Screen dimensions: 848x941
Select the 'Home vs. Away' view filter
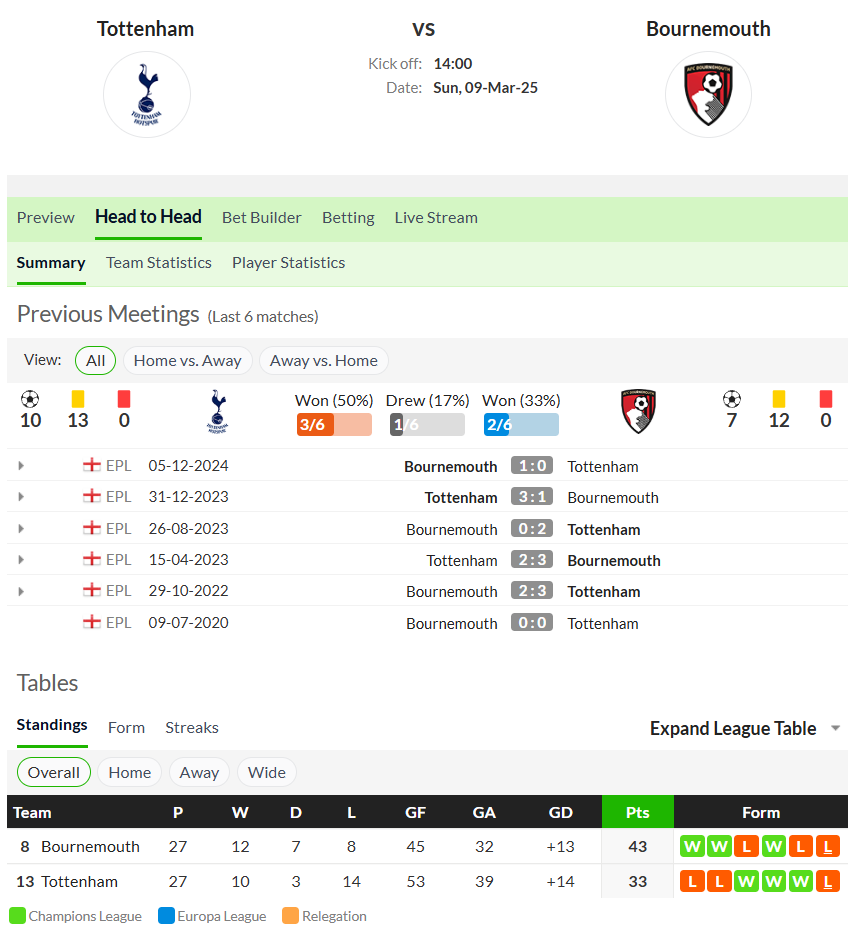(187, 361)
